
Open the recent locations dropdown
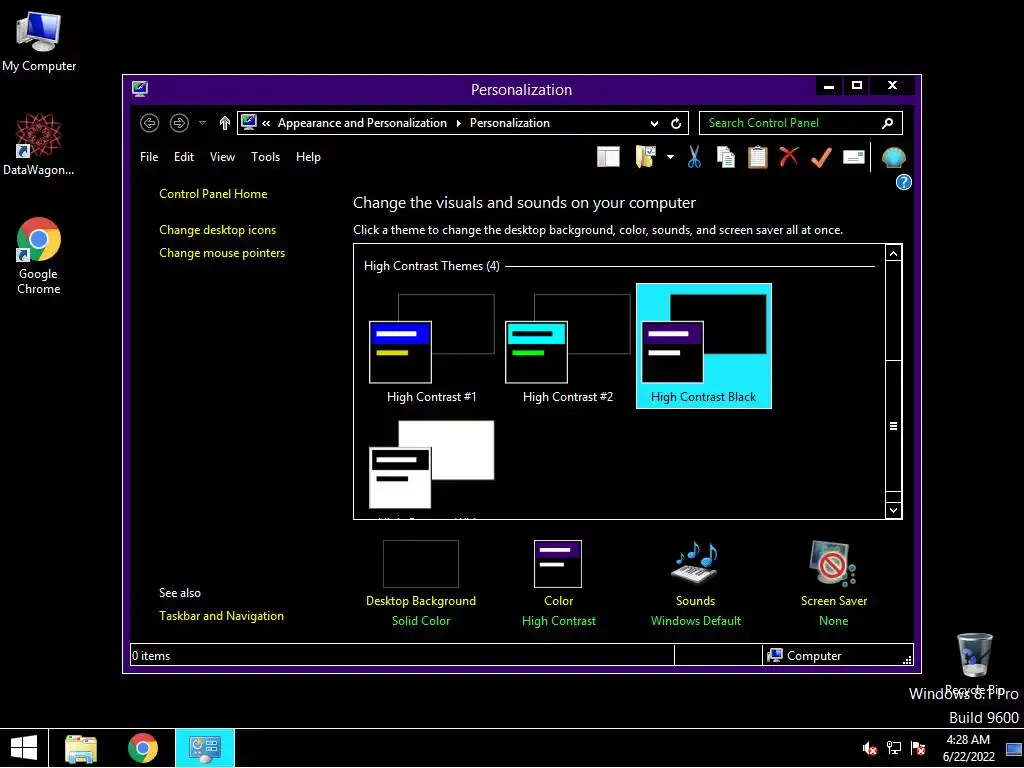(202, 123)
